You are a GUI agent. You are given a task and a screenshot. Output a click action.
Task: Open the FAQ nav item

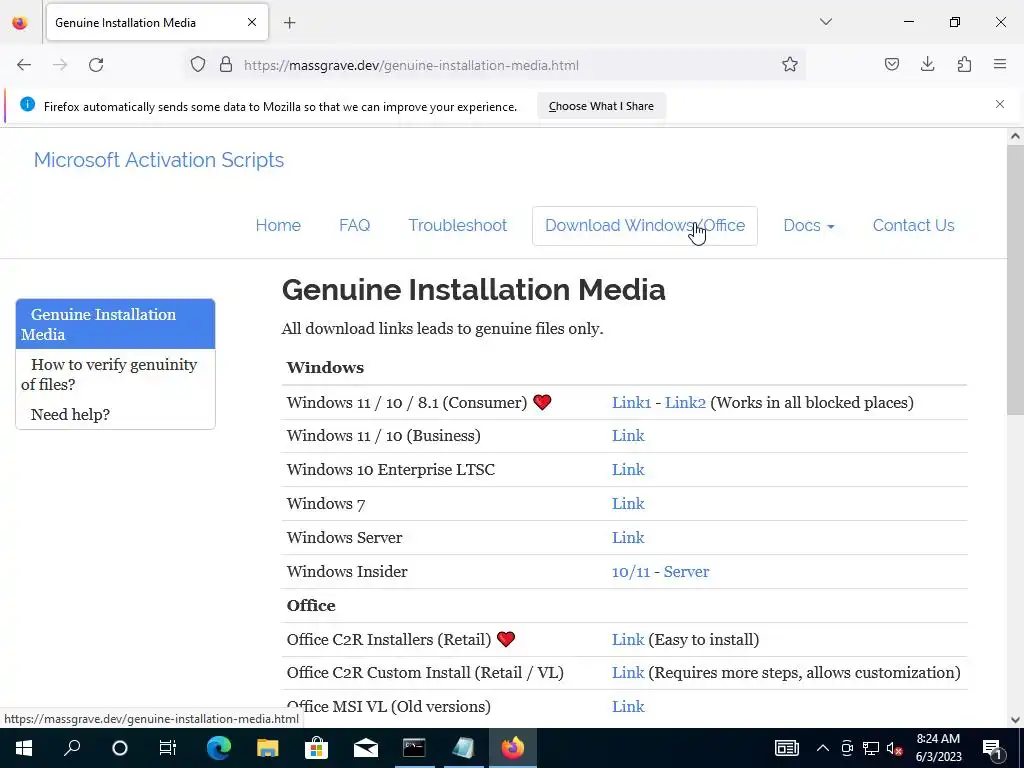(355, 225)
